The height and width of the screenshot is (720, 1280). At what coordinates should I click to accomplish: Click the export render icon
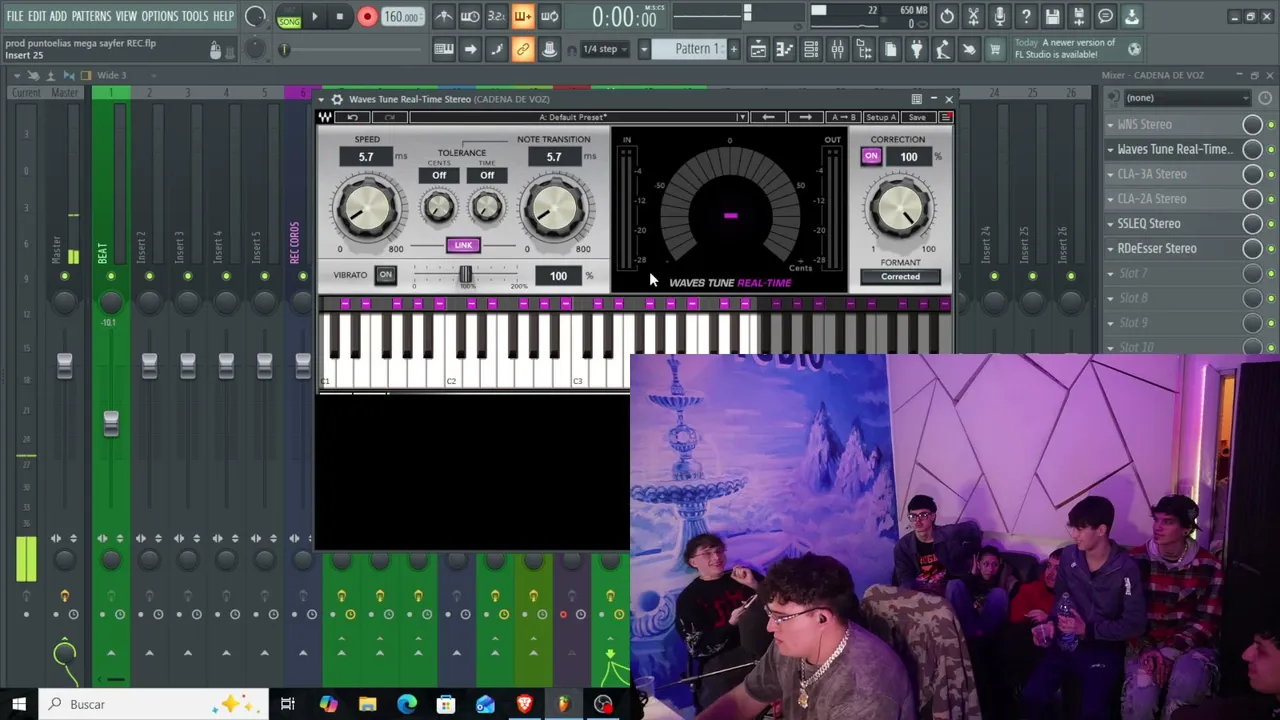[1078, 17]
